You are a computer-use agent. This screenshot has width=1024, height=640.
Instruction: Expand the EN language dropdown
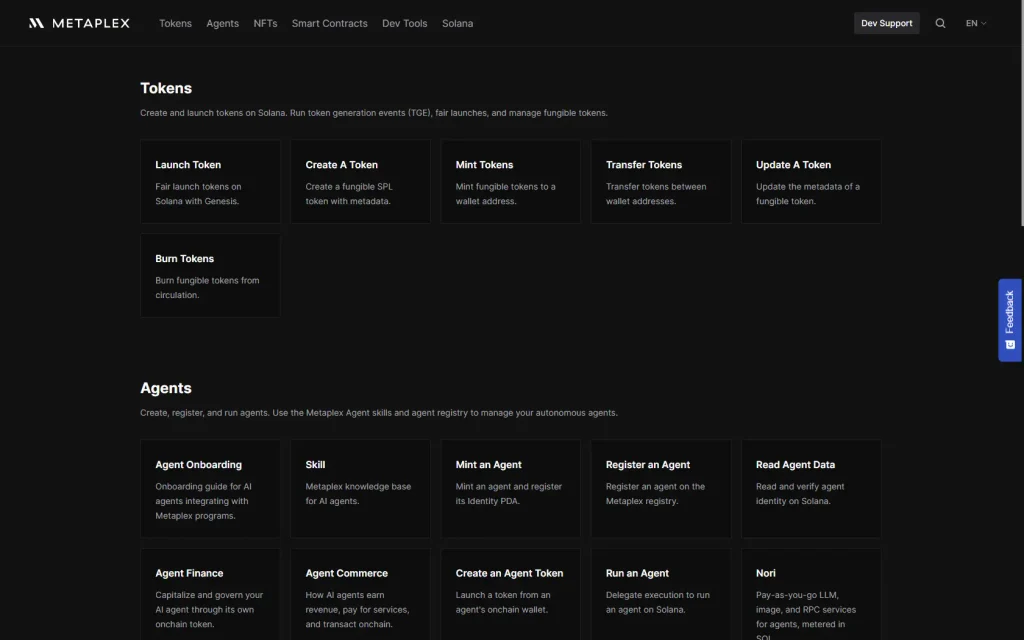tap(976, 23)
